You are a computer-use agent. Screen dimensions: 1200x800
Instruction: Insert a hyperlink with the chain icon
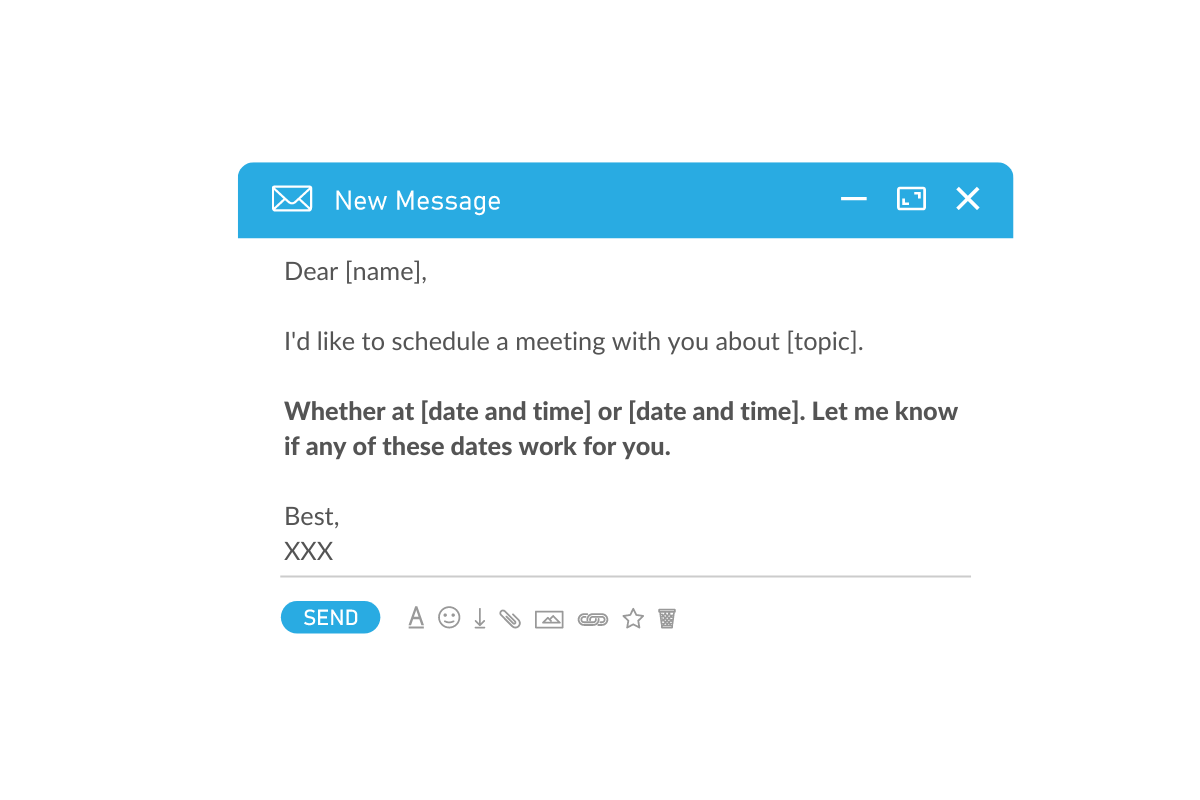tap(593, 620)
